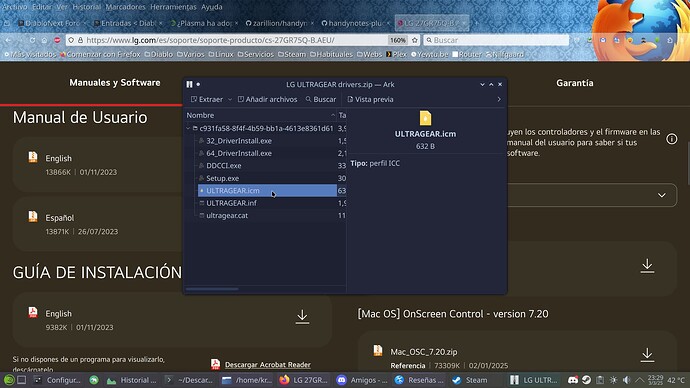Switch to the ¿Plasma ha adop tab
This screenshot has width=690, height=388.
(x=204, y=23)
